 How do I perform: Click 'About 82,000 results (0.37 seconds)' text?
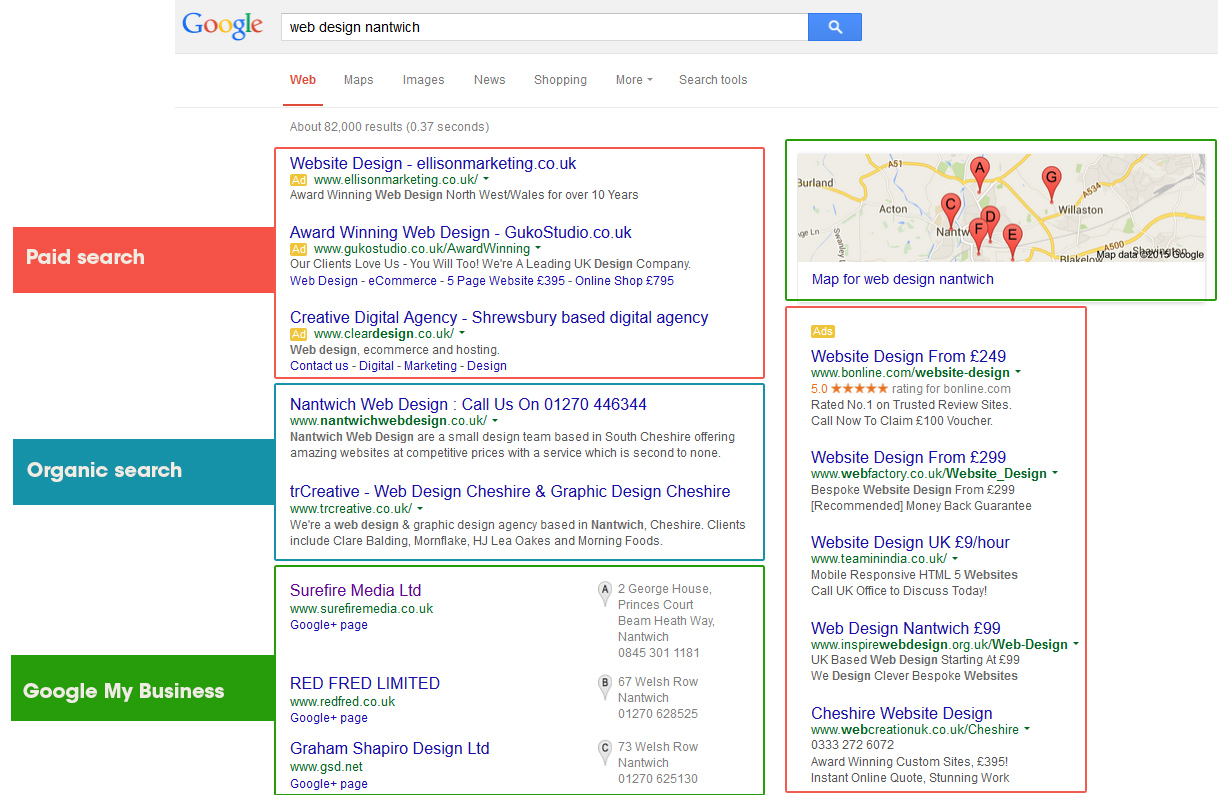coord(389,127)
